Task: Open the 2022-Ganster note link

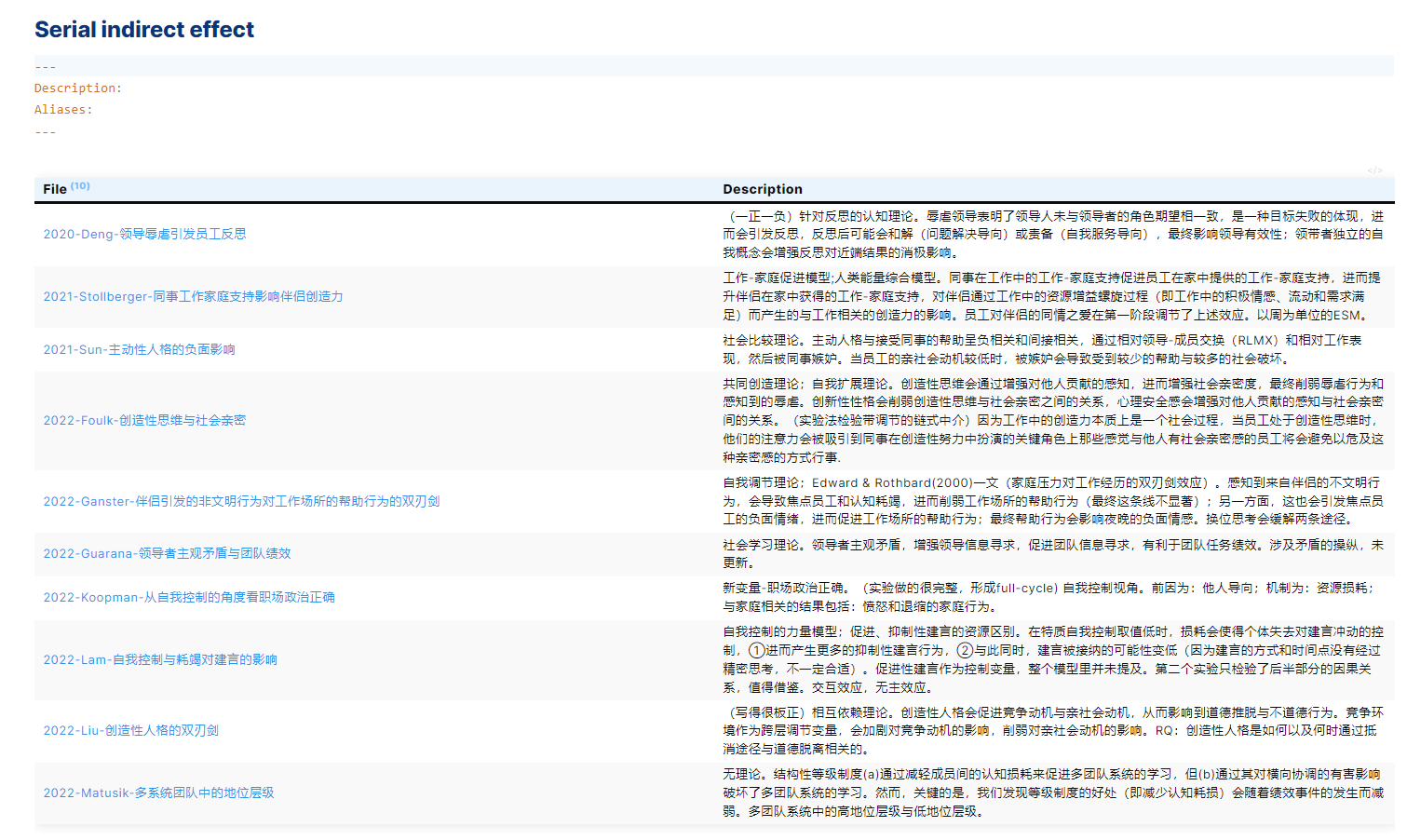Action: click(x=241, y=501)
